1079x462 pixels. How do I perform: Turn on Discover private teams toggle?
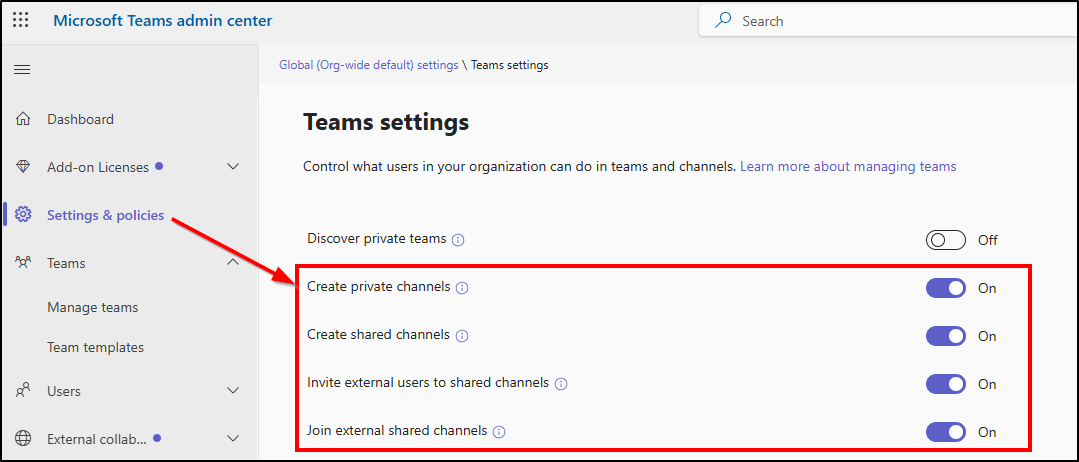pyautogui.click(x=946, y=240)
